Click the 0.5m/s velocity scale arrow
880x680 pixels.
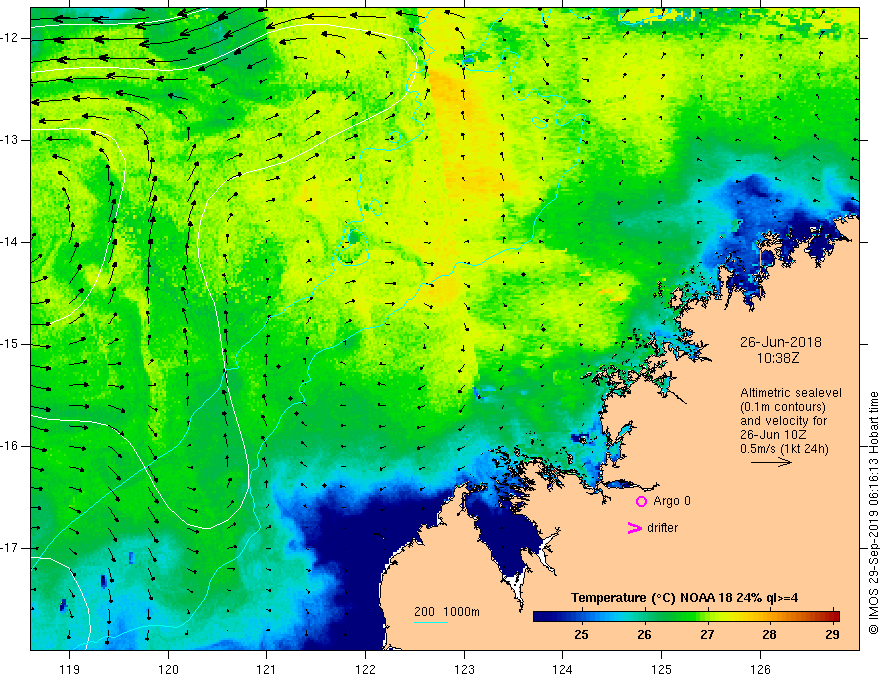(x=771, y=462)
